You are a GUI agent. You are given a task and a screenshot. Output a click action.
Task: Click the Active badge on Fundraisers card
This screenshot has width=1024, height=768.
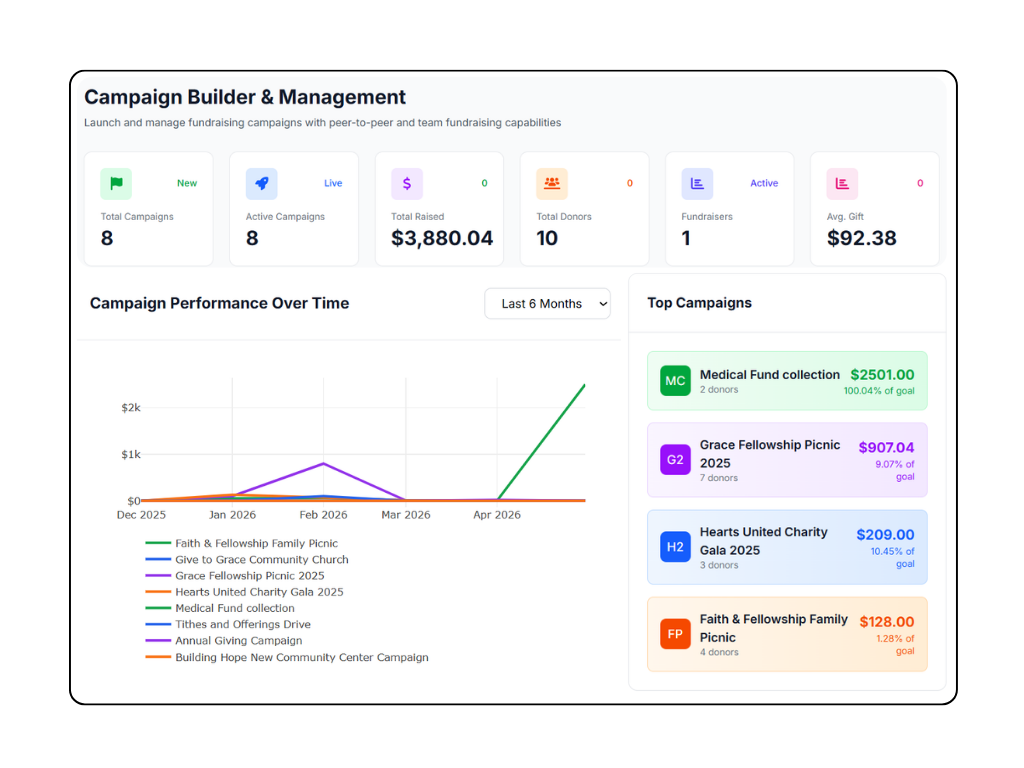pos(763,184)
